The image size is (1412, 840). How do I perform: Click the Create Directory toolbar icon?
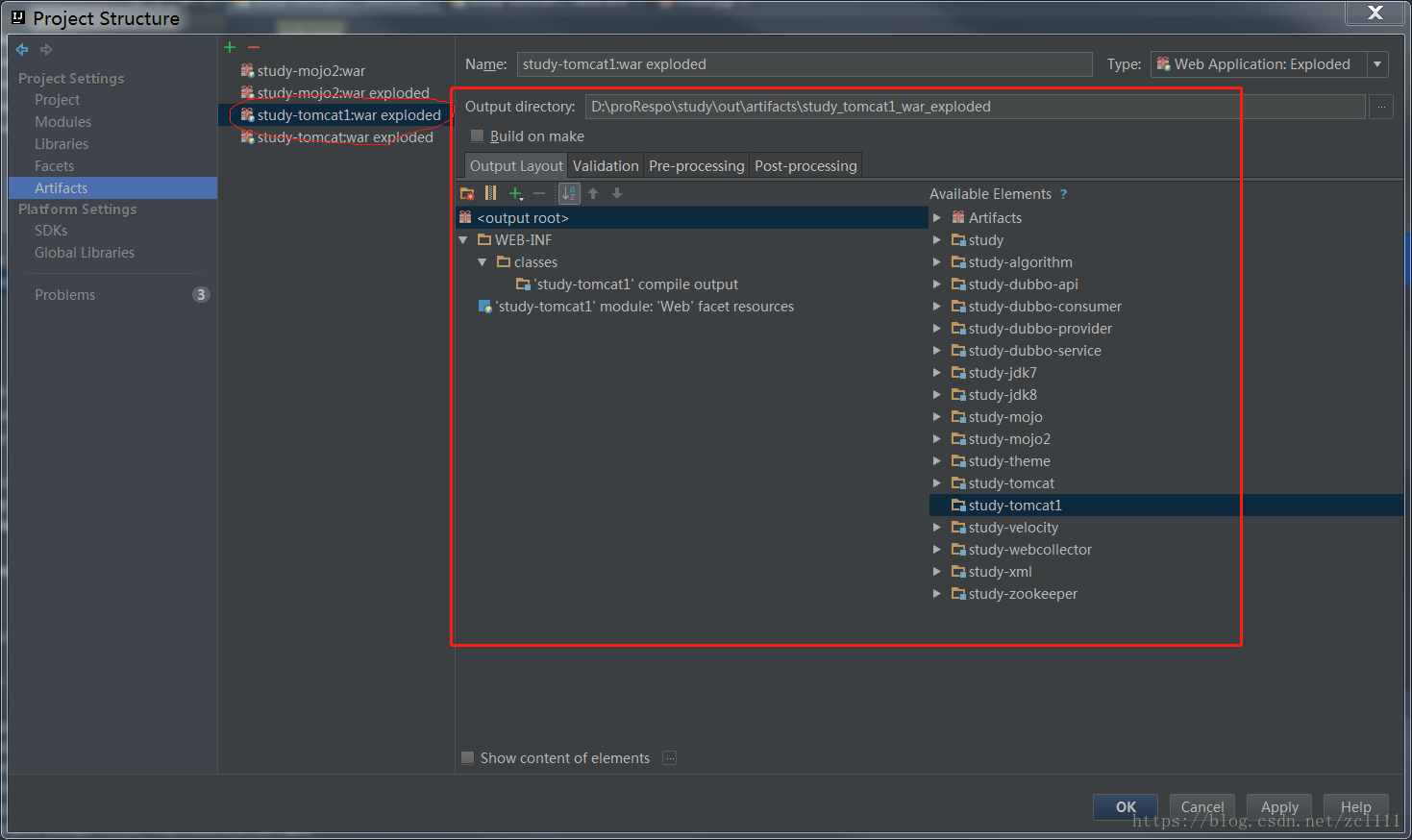(468, 193)
